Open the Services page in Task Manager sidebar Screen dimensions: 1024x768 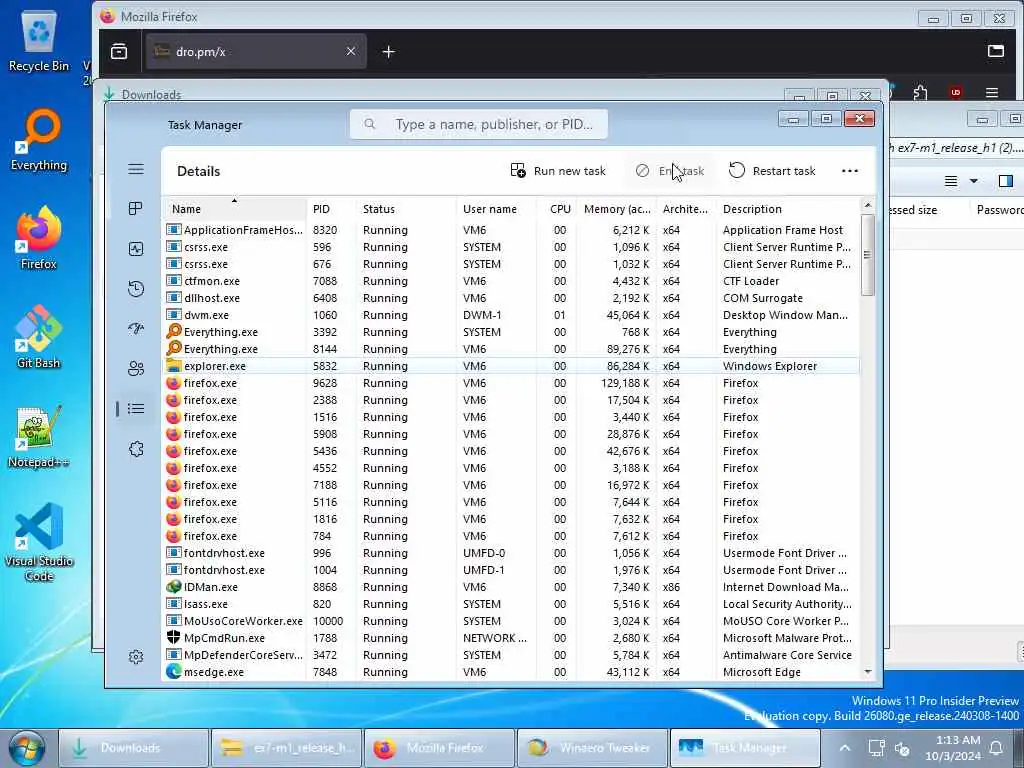click(136, 449)
